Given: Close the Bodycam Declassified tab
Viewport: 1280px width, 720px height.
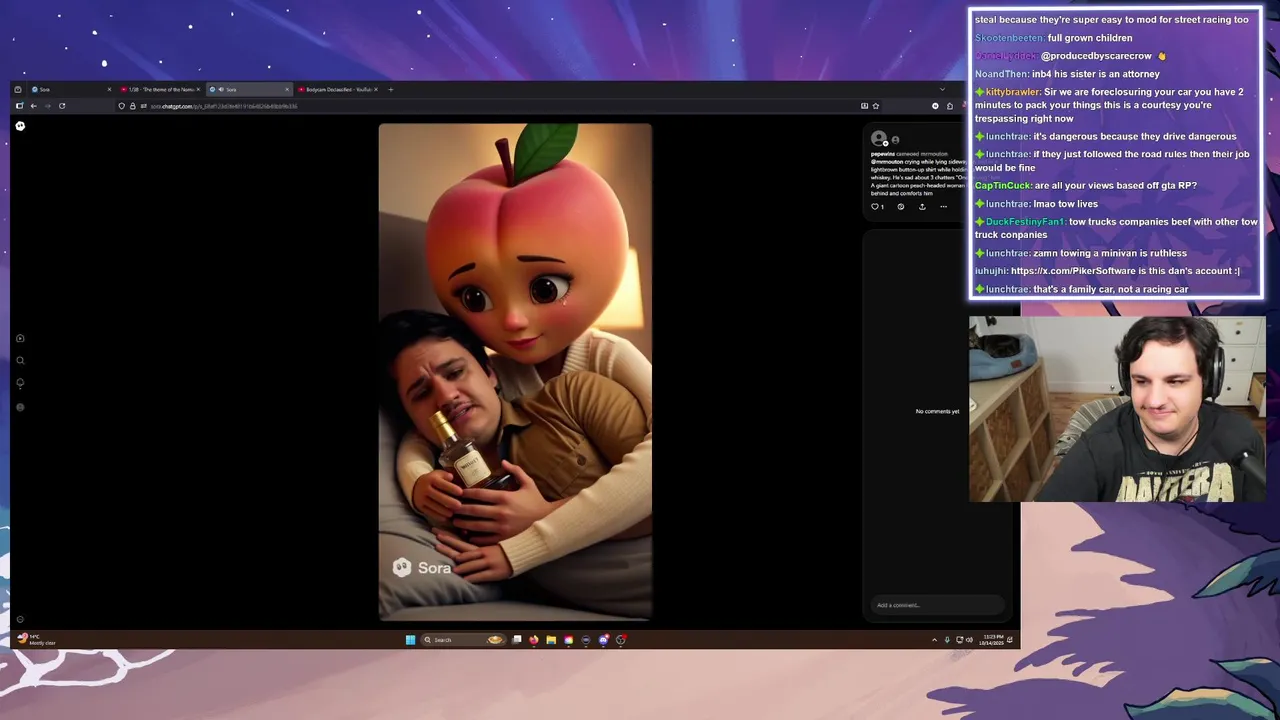Looking at the screenshot, I should pos(376,90).
